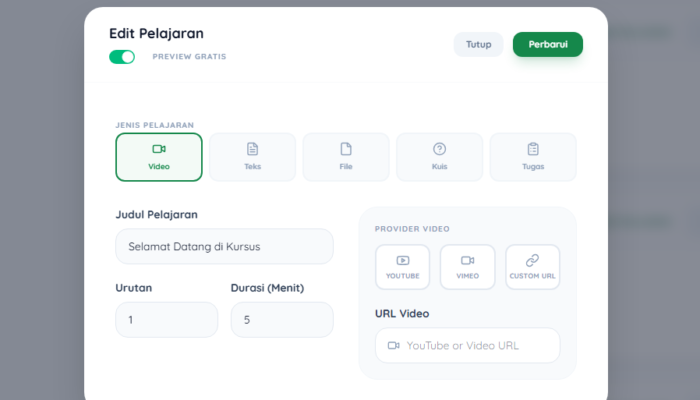Image resolution: width=700 pixels, height=400 pixels.
Task: Focus the URL Video input field
Action: point(467,346)
